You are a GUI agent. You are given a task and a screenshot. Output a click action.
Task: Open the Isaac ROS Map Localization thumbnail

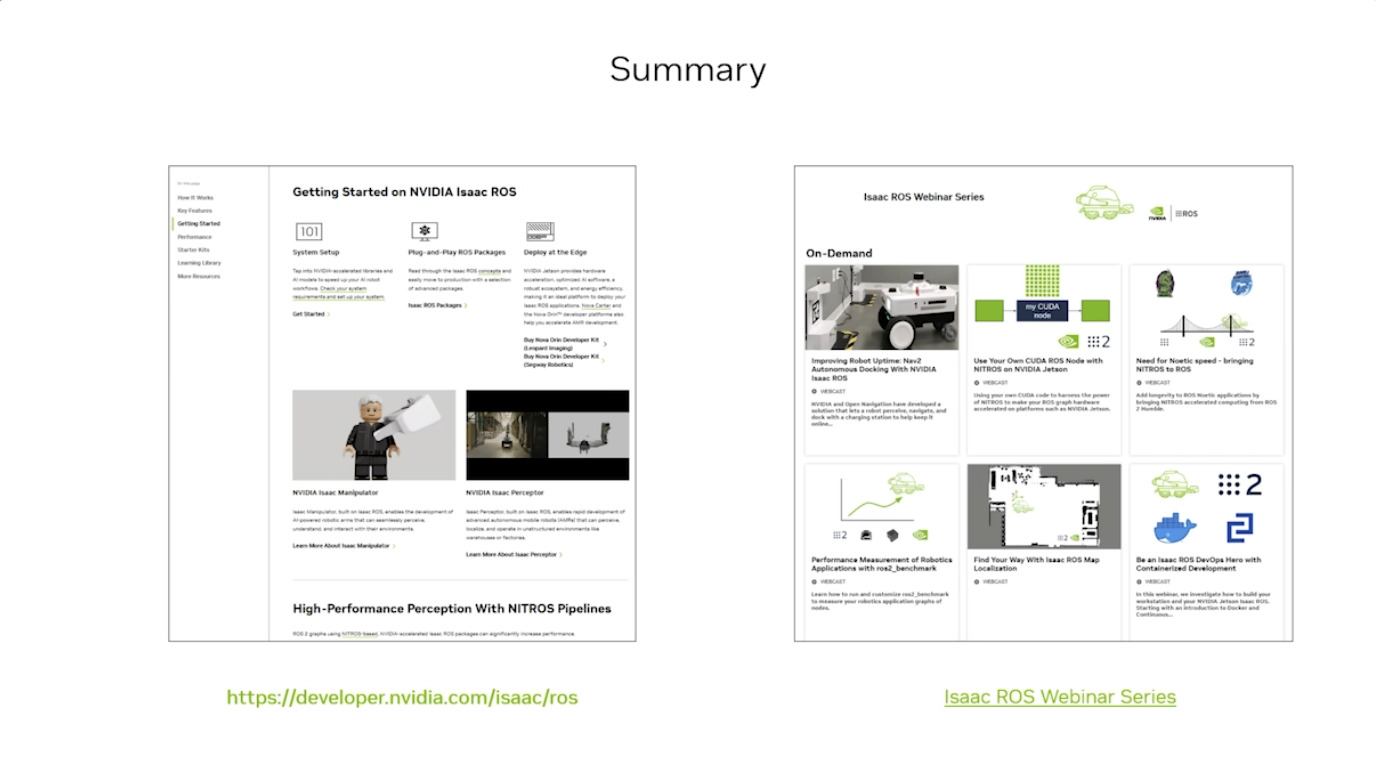point(1043,506)
